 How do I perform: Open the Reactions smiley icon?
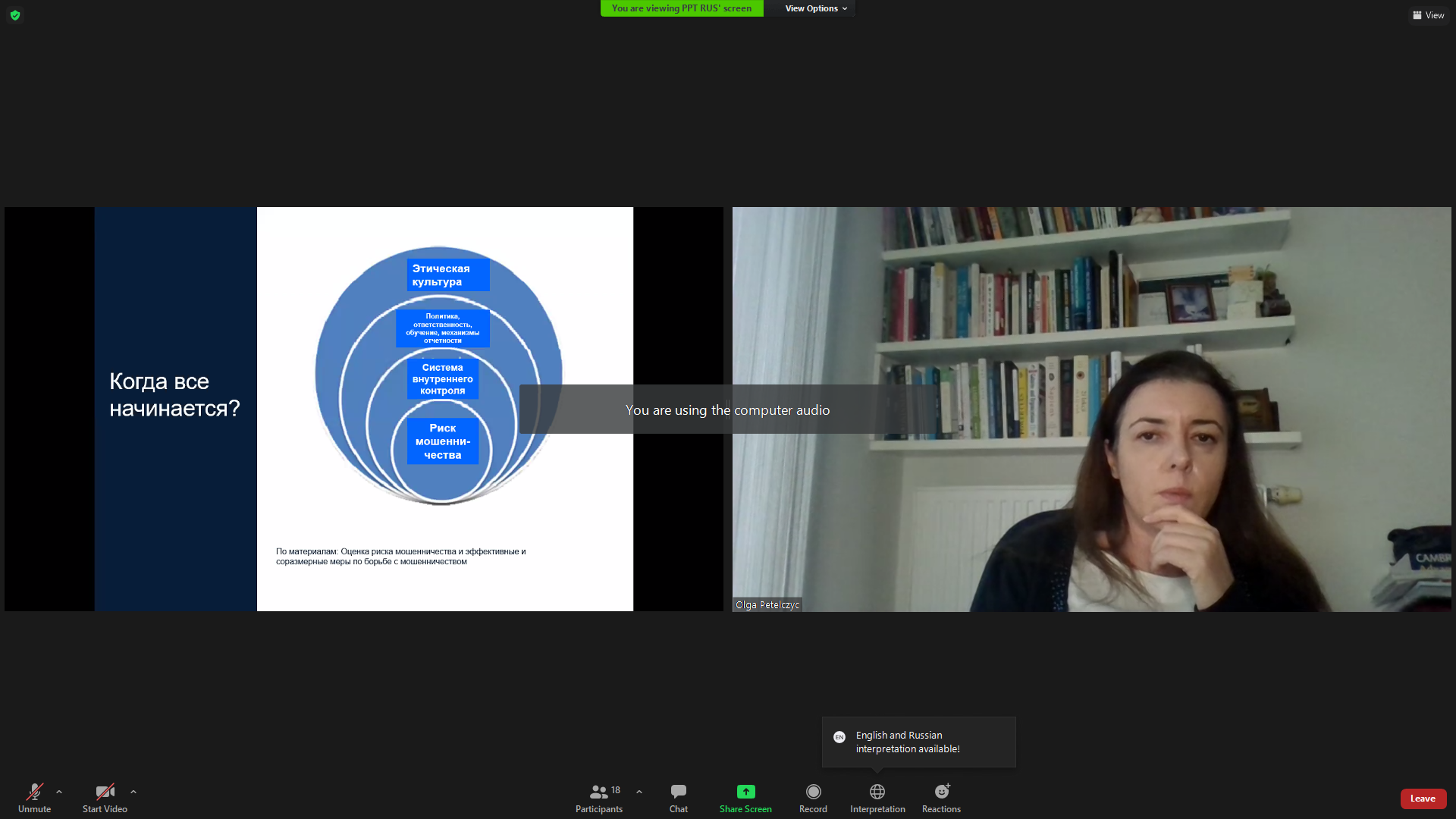click(x=941, y=792)
